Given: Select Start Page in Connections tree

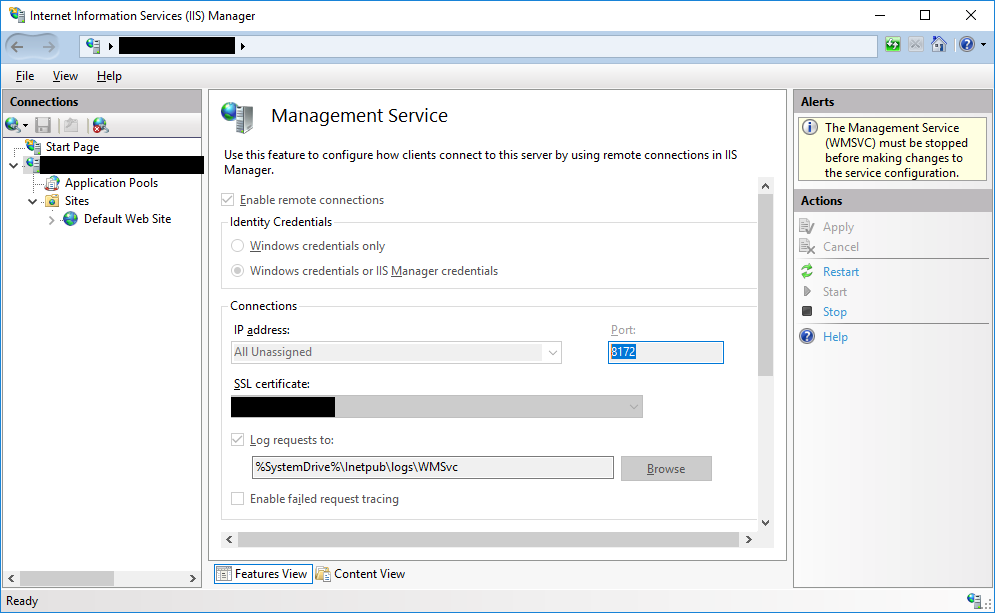Looking at the screenshot, I should pos(72,147).
